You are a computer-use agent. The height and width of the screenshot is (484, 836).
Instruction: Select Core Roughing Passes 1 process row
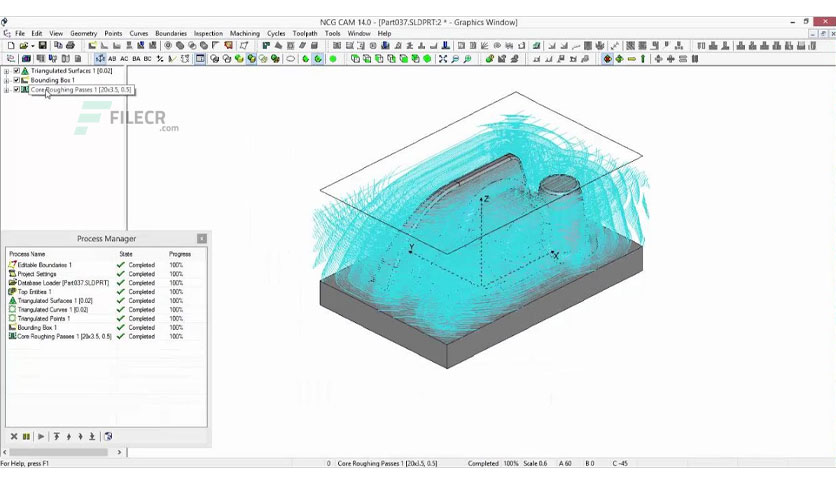(96, 336)
